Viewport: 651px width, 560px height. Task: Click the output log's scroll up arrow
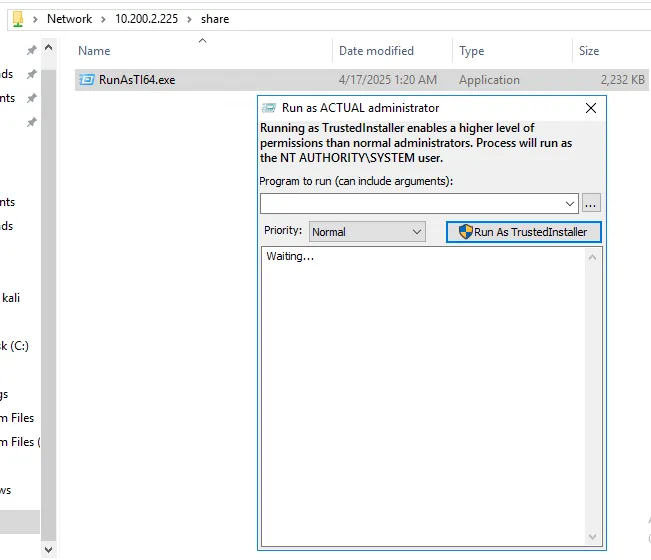pyautogui.click(x=593, y=258)
